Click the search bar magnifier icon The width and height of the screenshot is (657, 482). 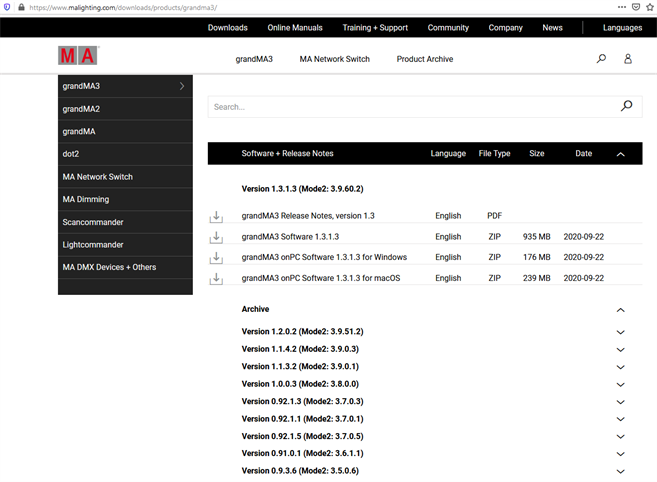[626, 106]
